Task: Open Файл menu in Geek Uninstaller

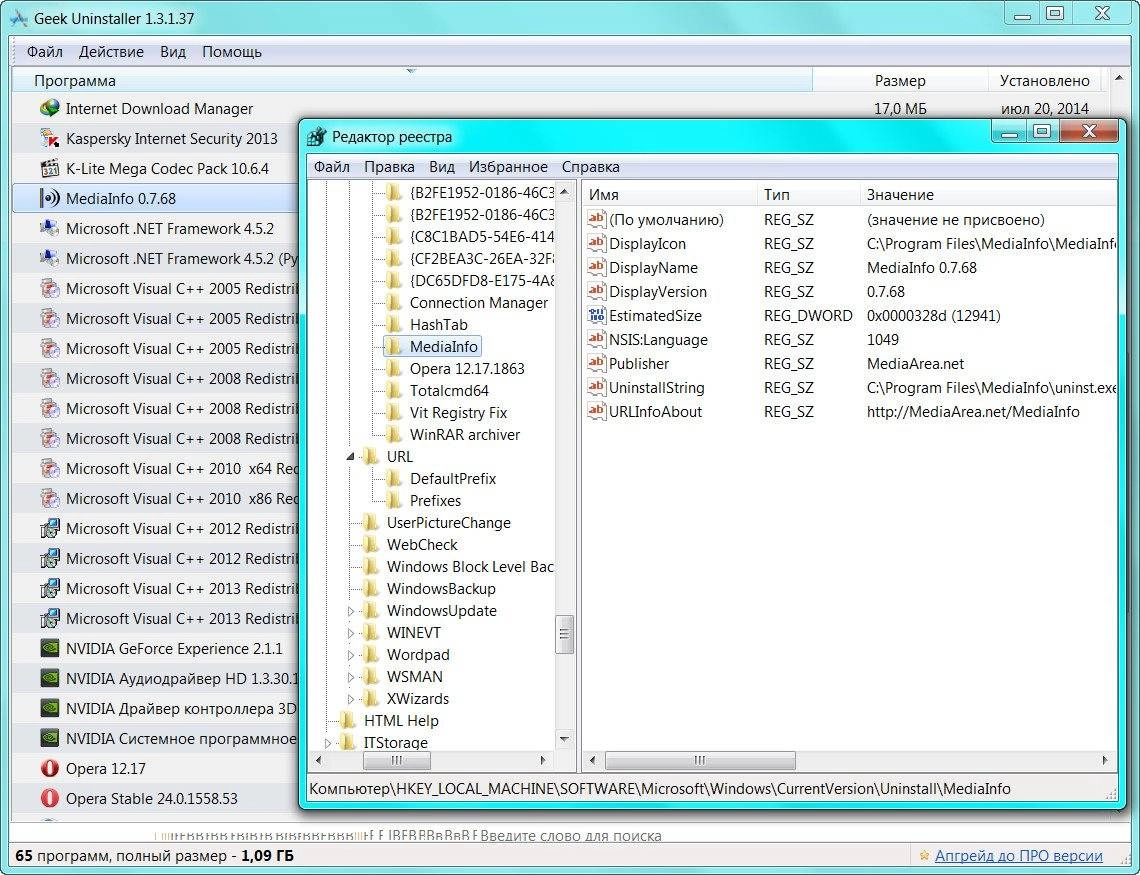Action: click(x=45, y=52)
